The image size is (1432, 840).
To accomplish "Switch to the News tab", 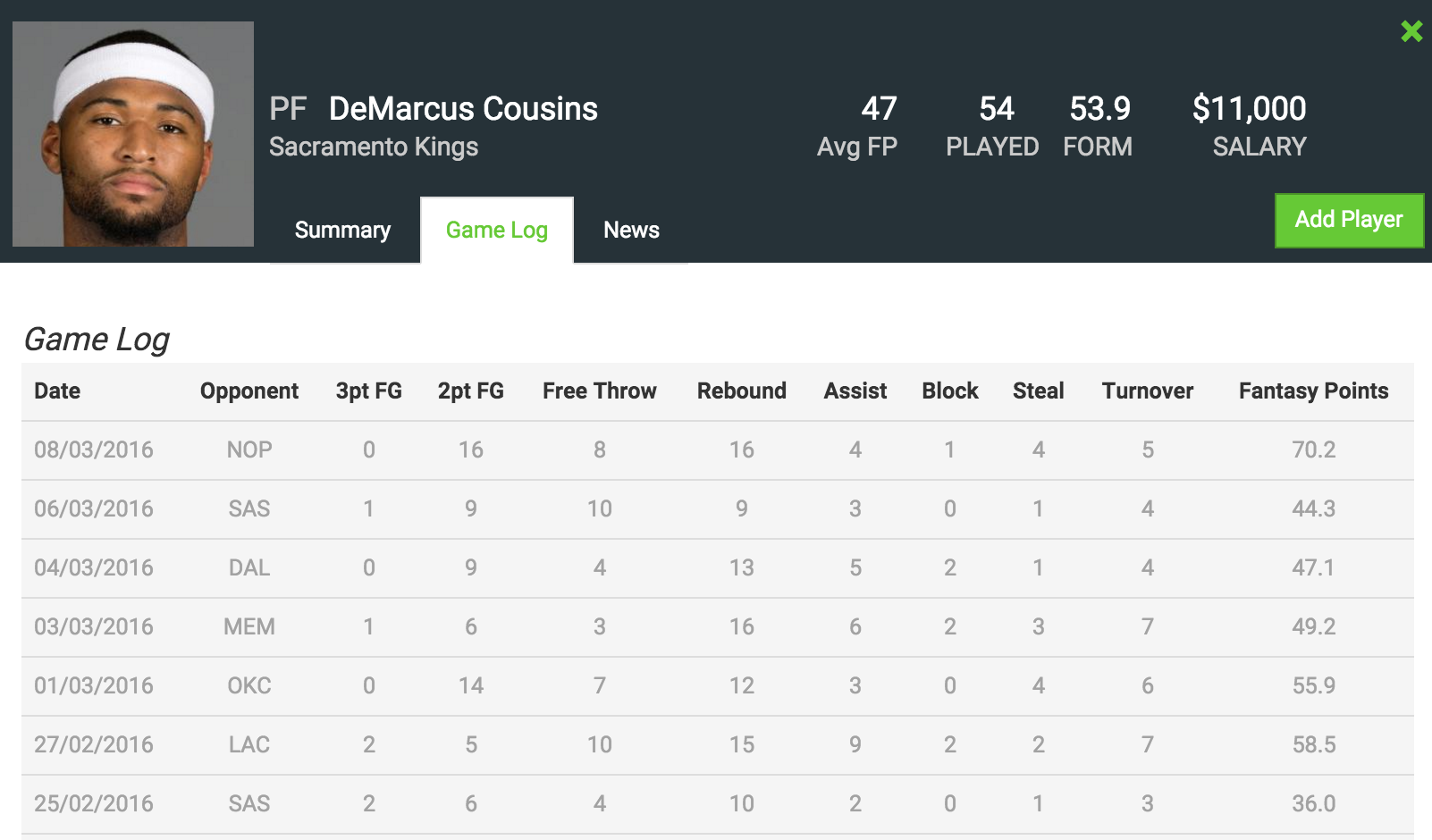I will click(631, 230).
